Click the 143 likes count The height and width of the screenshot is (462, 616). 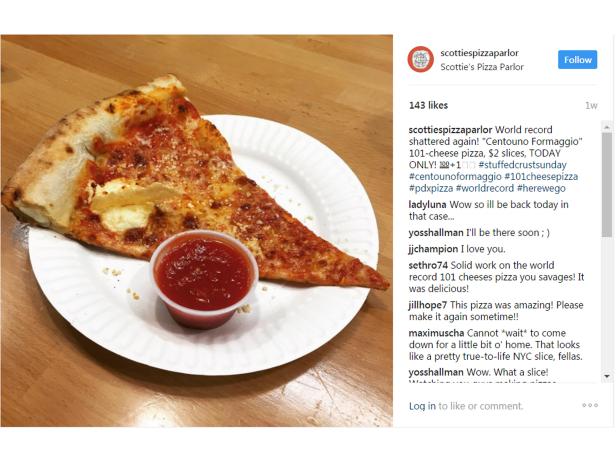tap(428, 105)
